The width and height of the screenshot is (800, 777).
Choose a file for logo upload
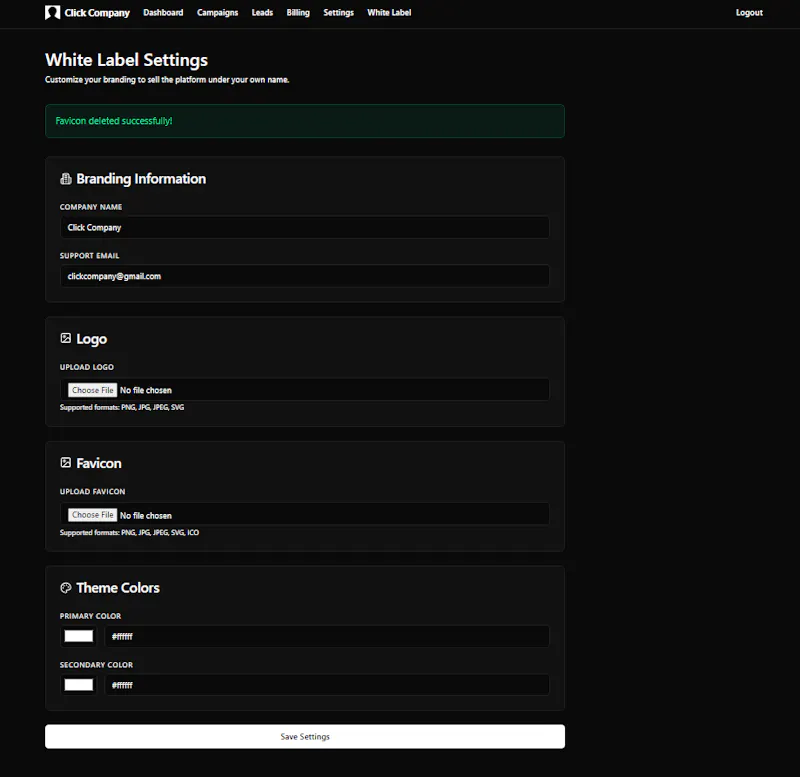(92, 390)
